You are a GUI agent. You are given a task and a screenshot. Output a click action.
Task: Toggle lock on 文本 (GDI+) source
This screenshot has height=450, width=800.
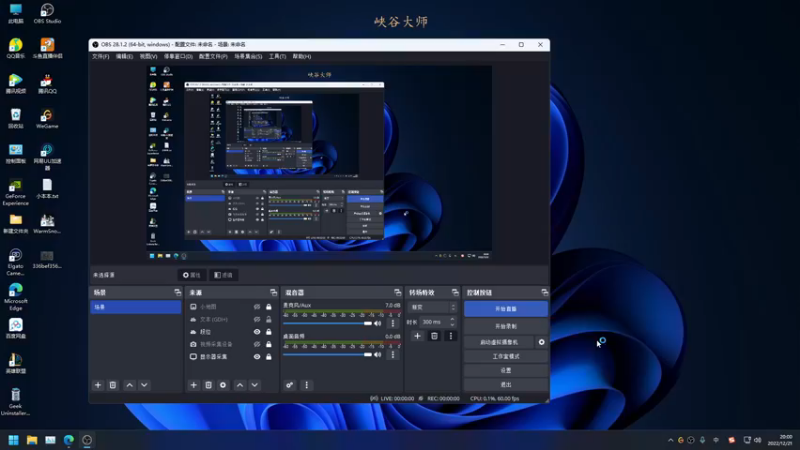269,319
